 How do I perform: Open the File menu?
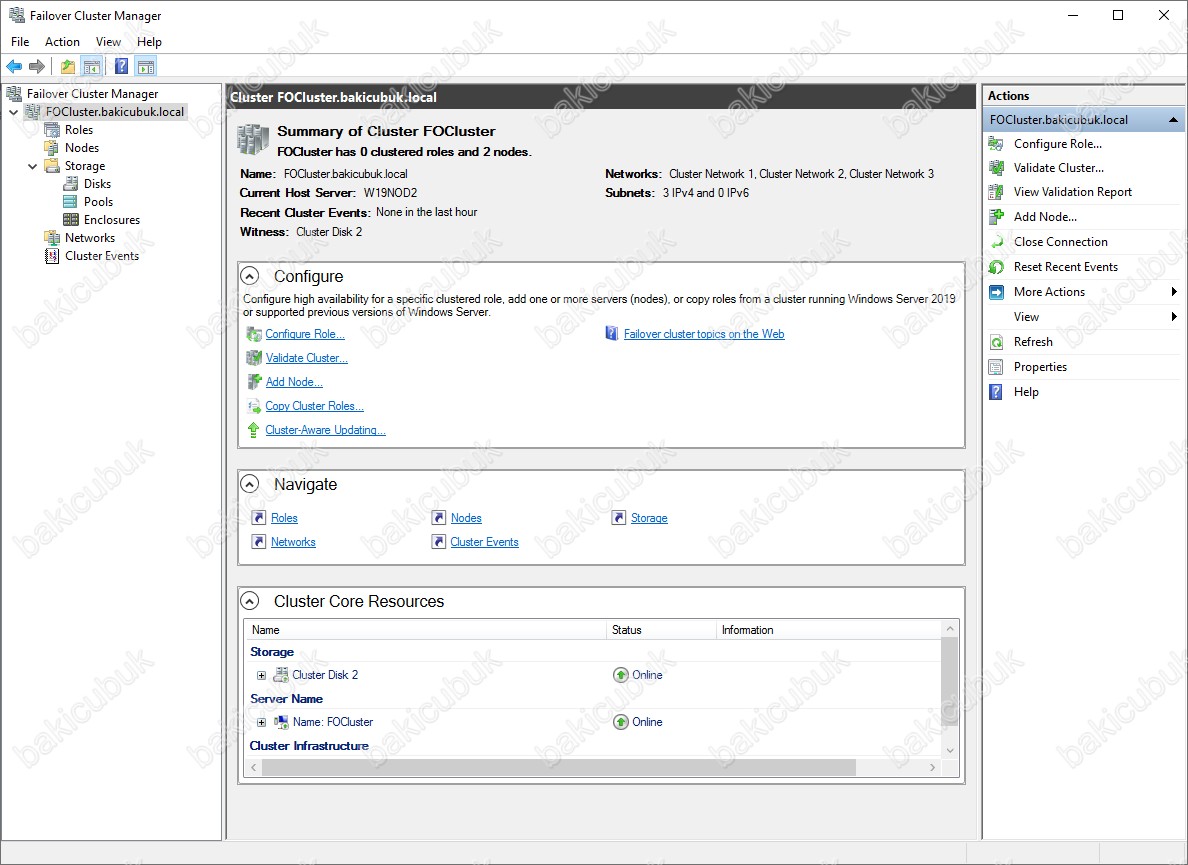20,42
